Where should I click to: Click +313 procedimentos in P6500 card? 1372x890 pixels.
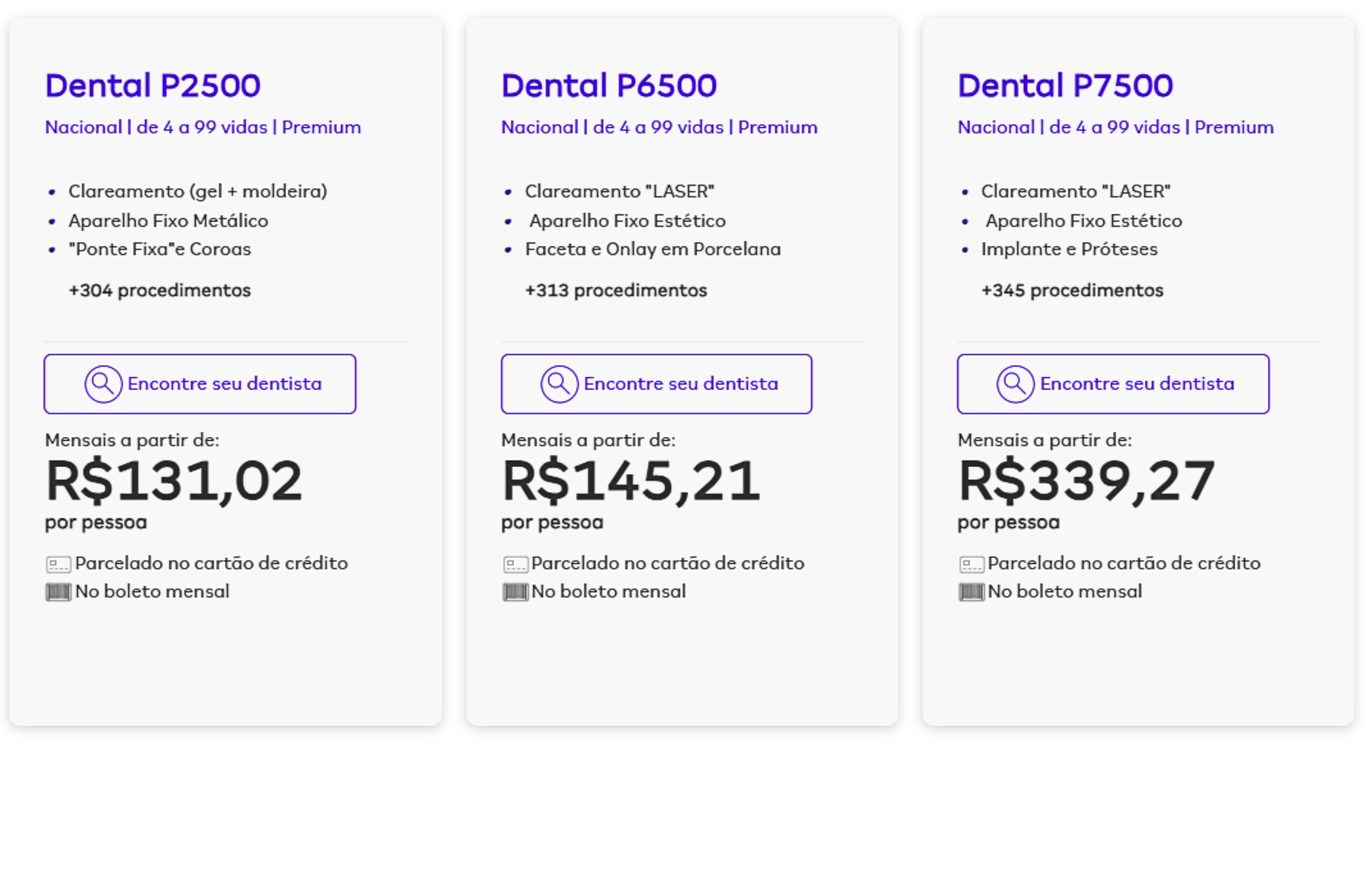click(x=616, y=290)
